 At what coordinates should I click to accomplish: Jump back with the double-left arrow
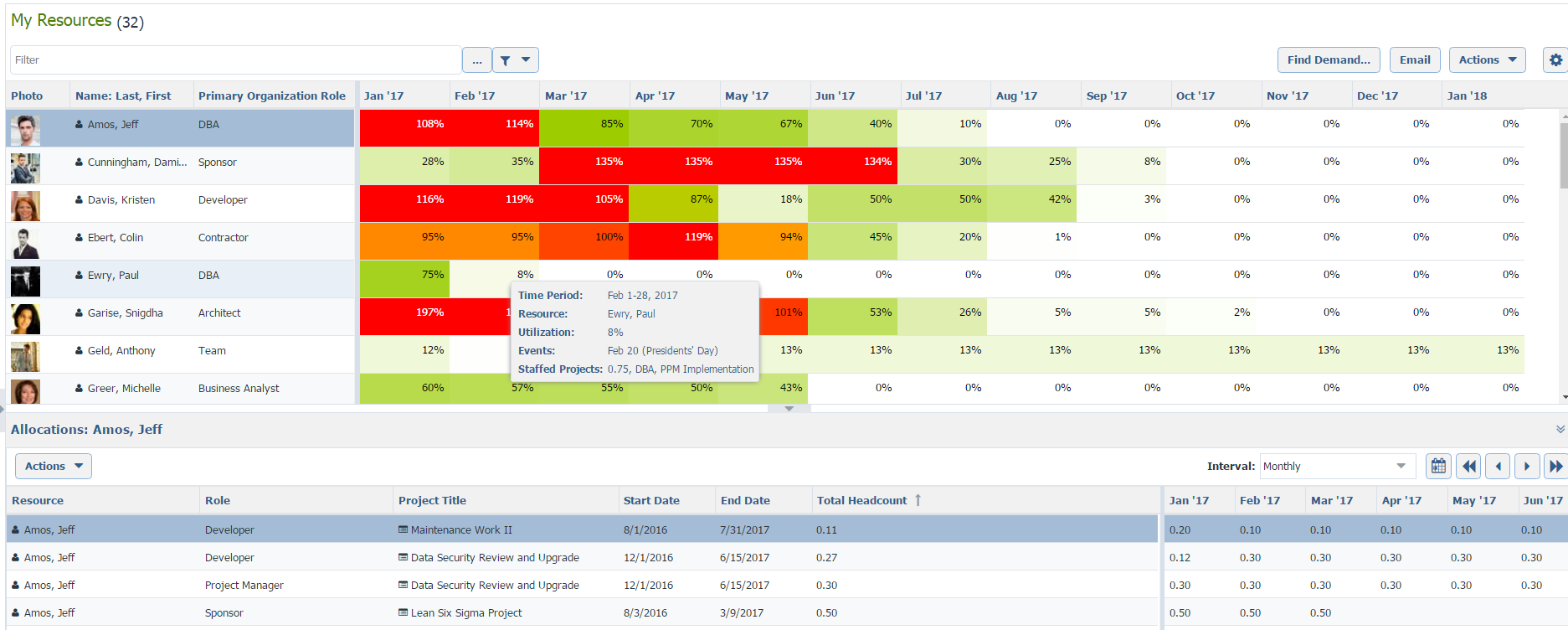pyautogui.click(x=1468, y=467)
